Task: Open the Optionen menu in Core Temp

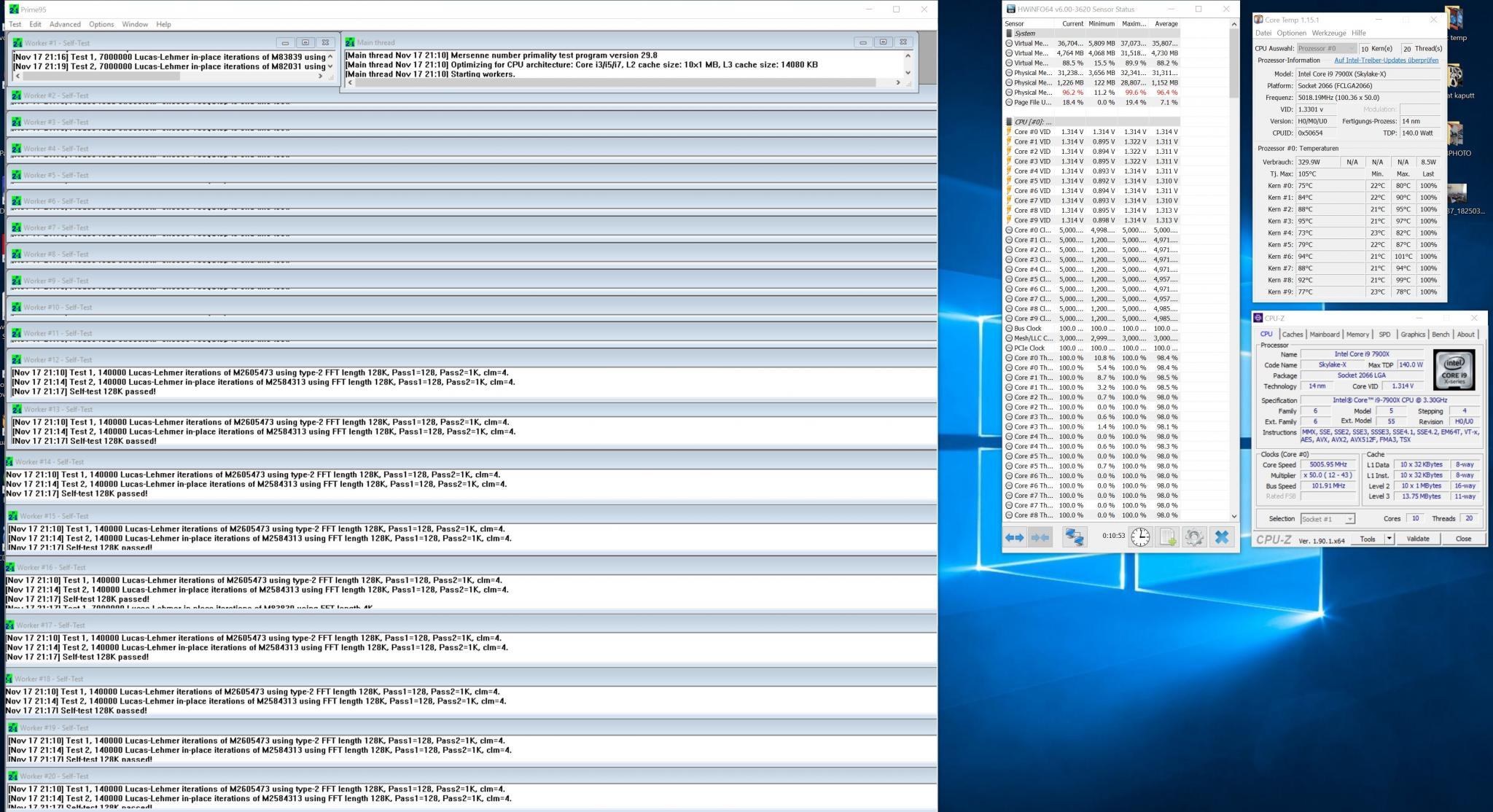Action: (x=1291, y=33)
